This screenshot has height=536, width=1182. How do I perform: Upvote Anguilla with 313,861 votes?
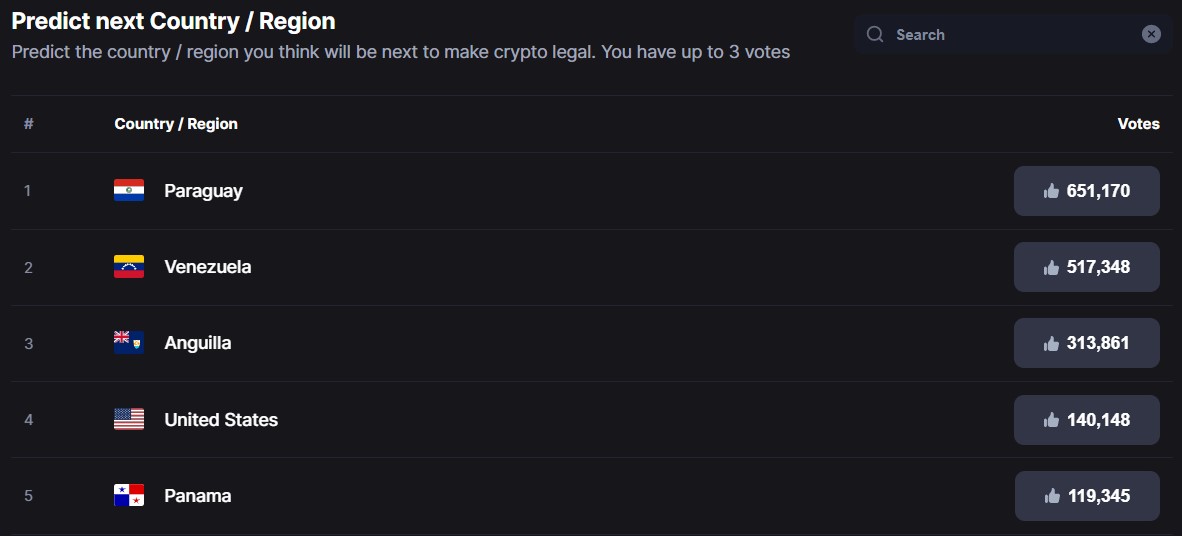[1086, 343]
